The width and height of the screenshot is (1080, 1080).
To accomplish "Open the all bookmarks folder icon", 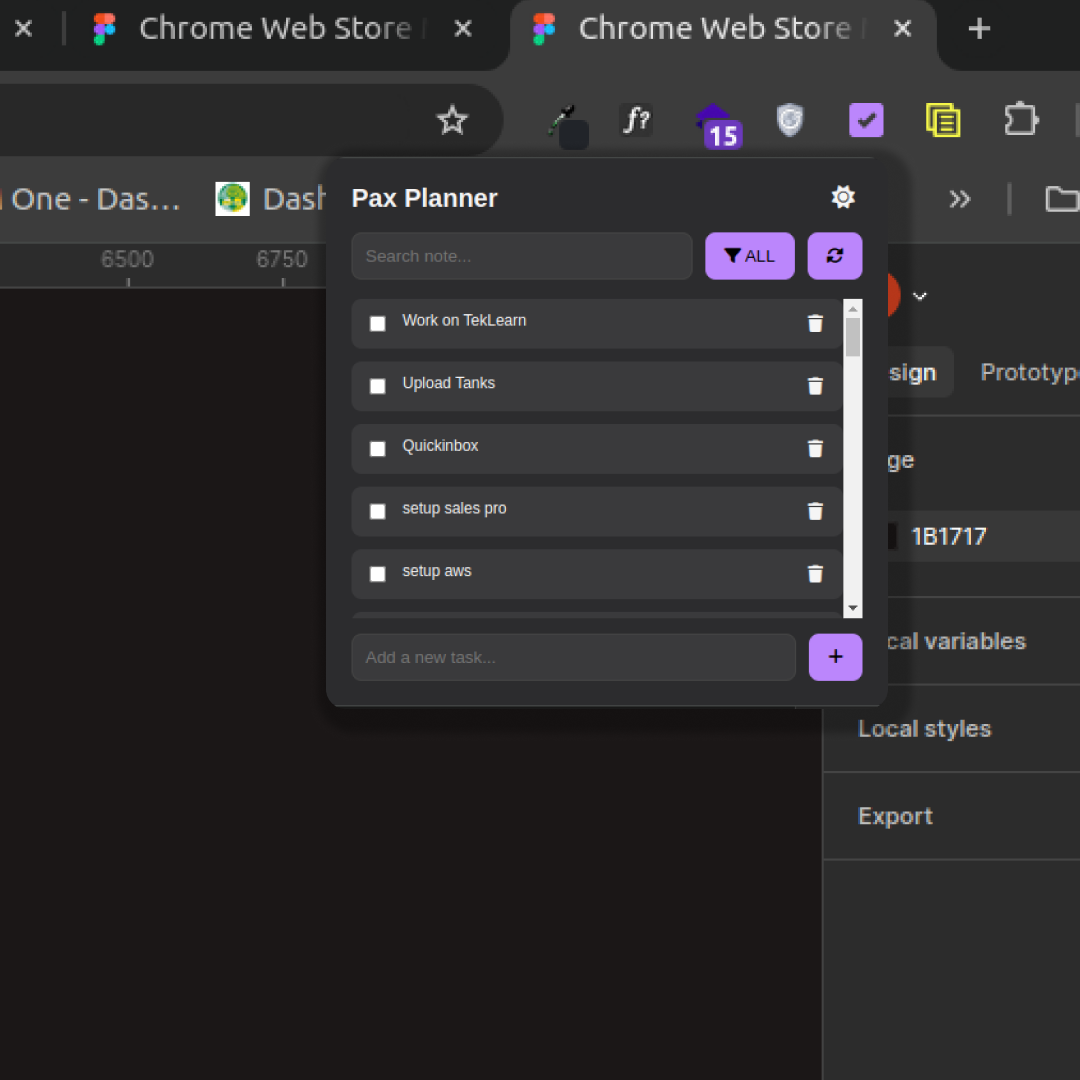I will point(1062,199).
